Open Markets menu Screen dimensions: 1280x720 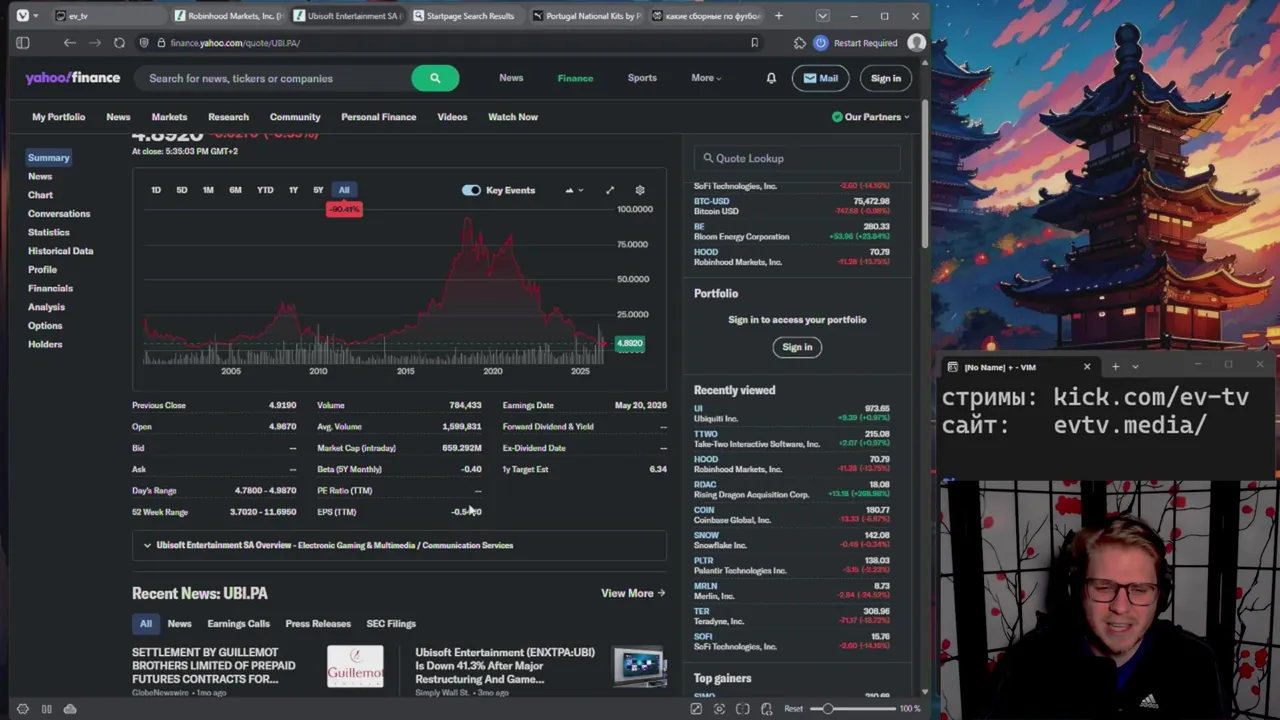(x=169, y=117)
